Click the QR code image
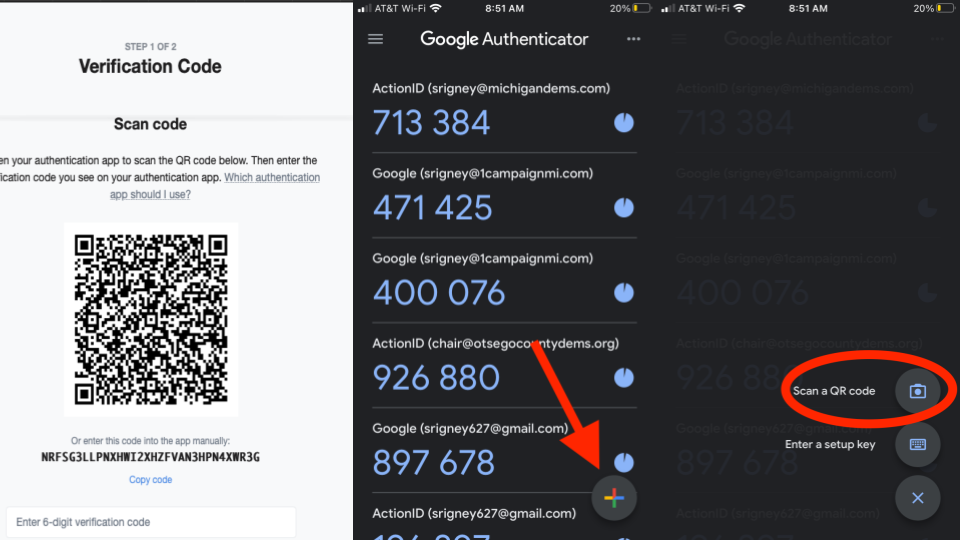The image size is (960, 540). (x=151, y=320)
